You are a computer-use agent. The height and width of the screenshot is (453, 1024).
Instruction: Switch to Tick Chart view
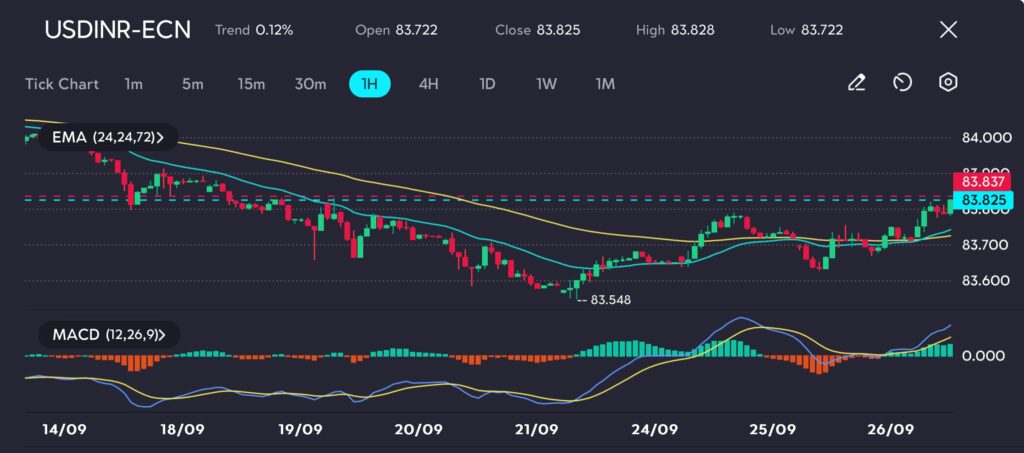pyautogui.click(x=62, y=84)
